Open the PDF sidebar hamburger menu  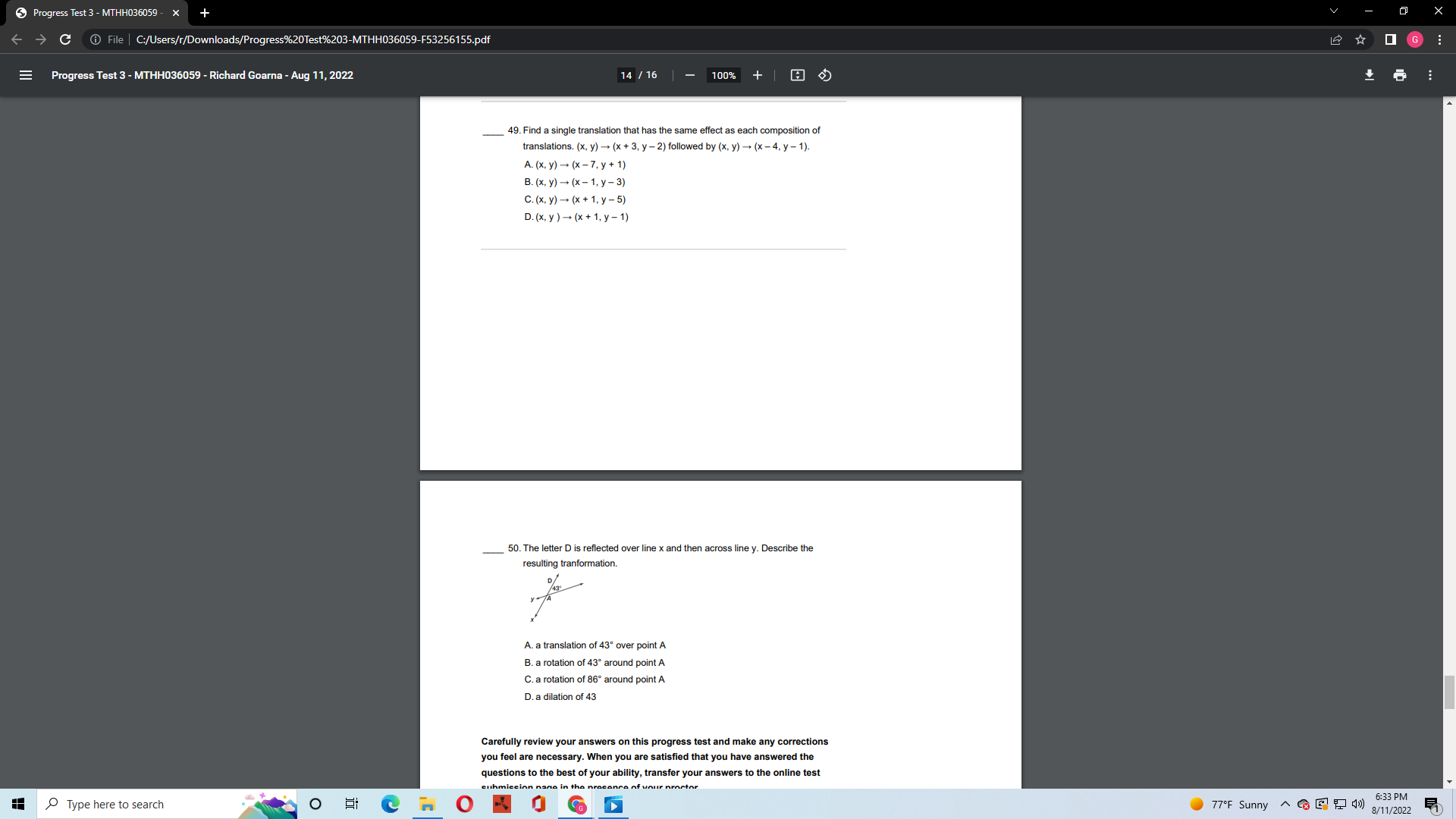tap(25, 75)
